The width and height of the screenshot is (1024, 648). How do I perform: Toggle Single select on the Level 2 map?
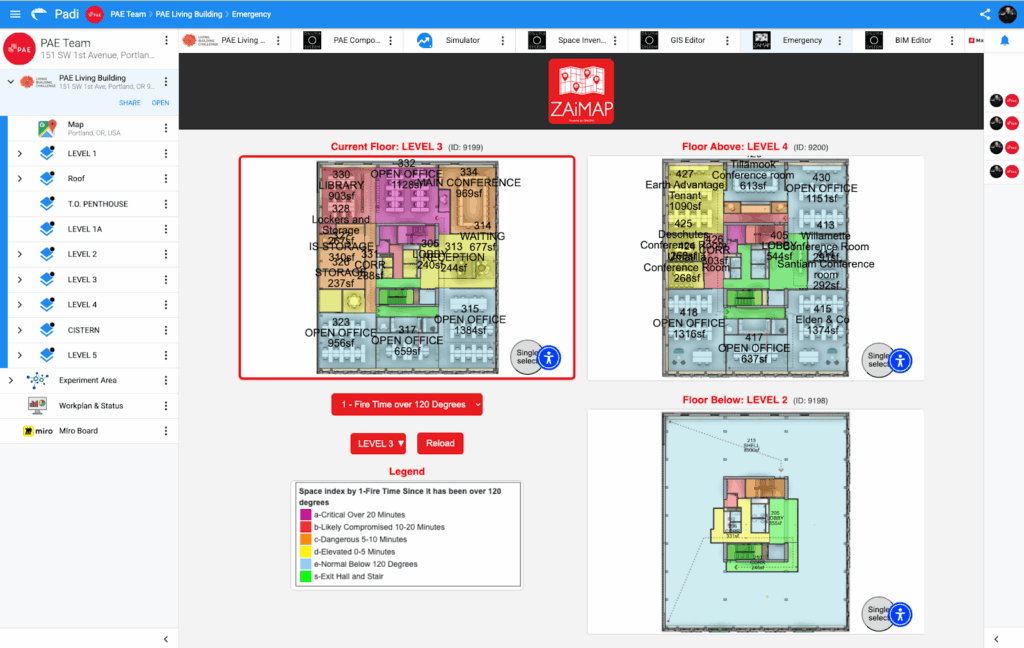tap(876, 613)
